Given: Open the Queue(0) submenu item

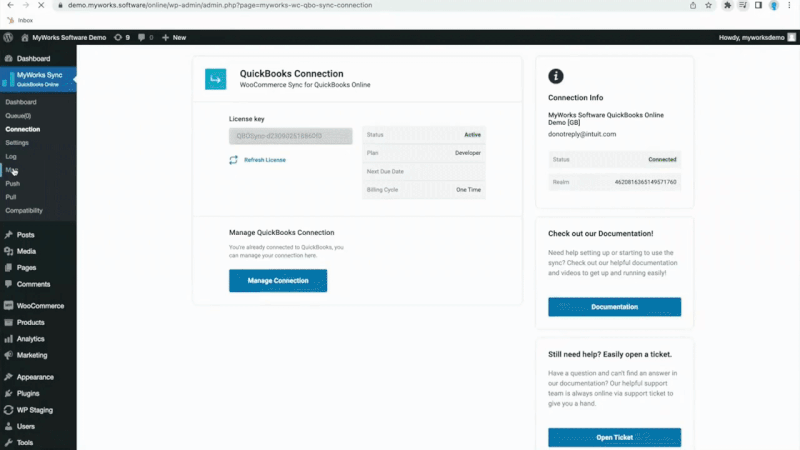Looking at the screenshot, I should [18, 116].
